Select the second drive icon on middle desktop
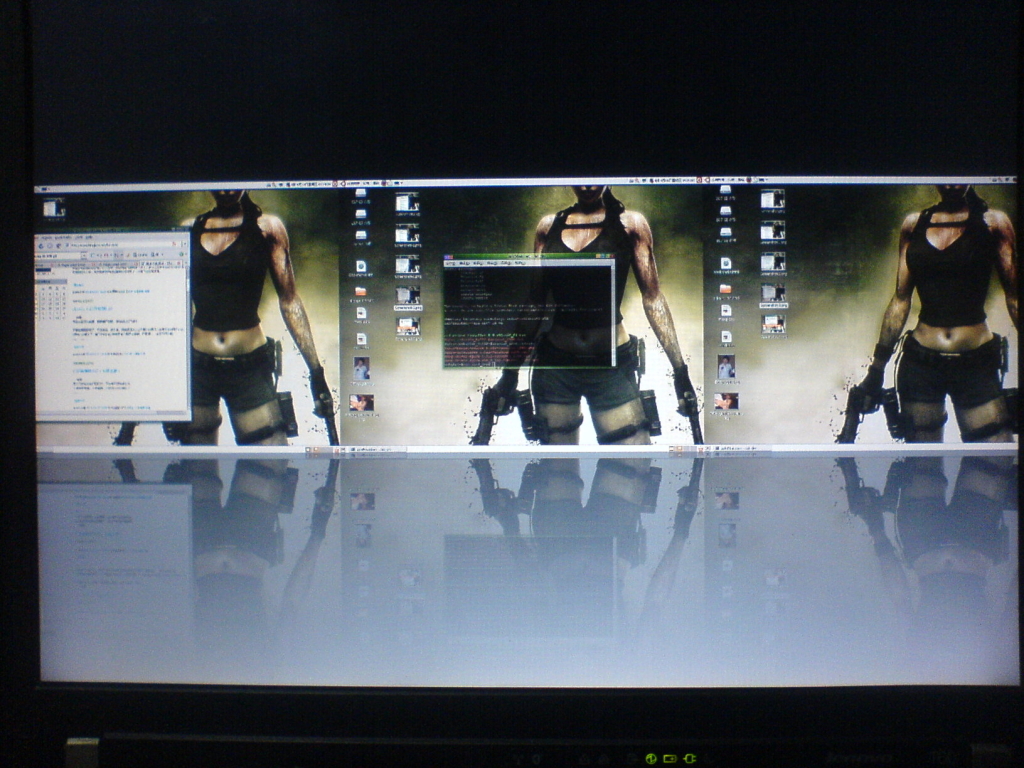The height and width of the screenshot is (768, 1024). click(x=360, y=214)
